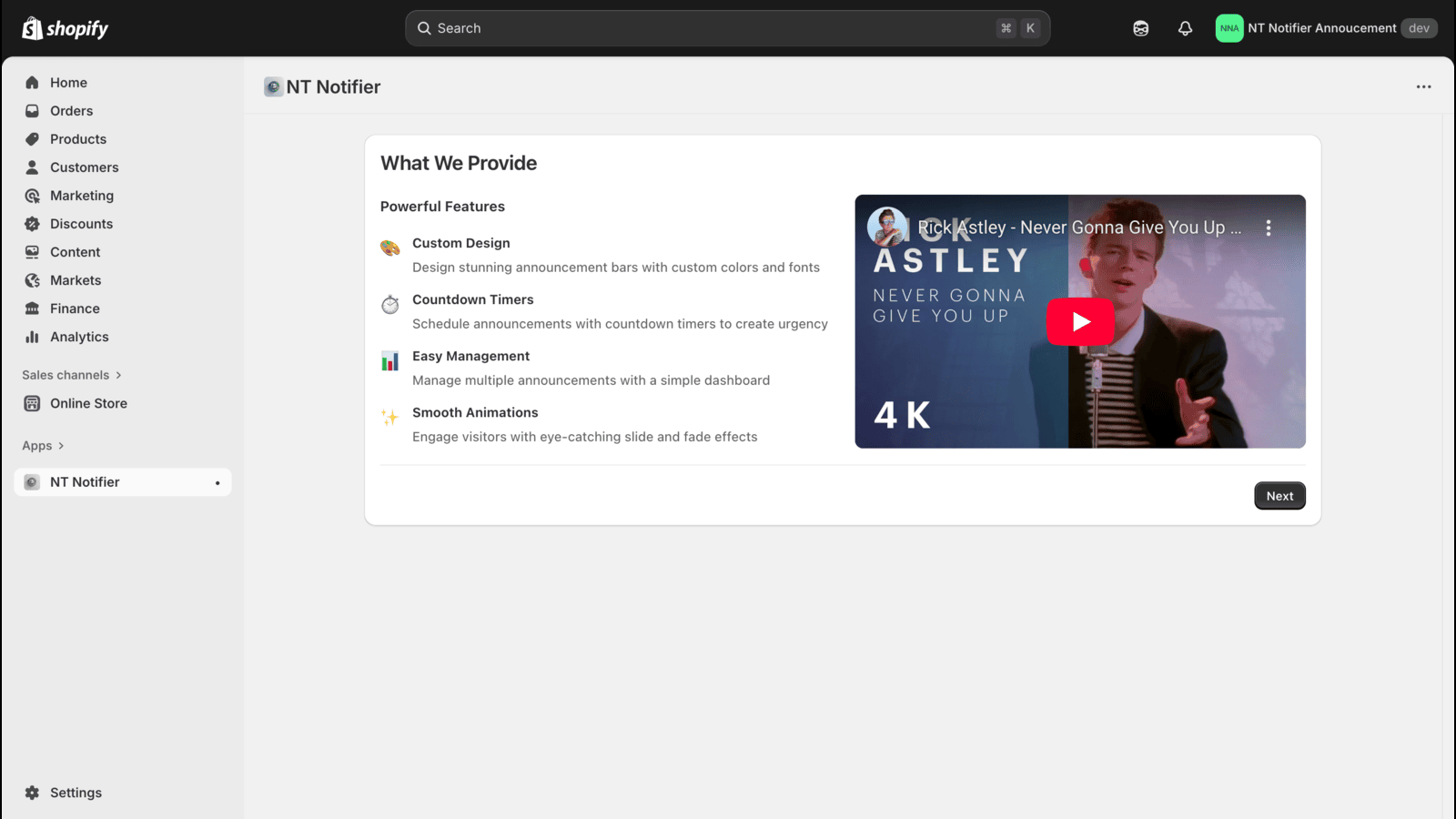Viewport: 1456px width, 819px height.
Task: Go to Content
Action: point(123,252)
